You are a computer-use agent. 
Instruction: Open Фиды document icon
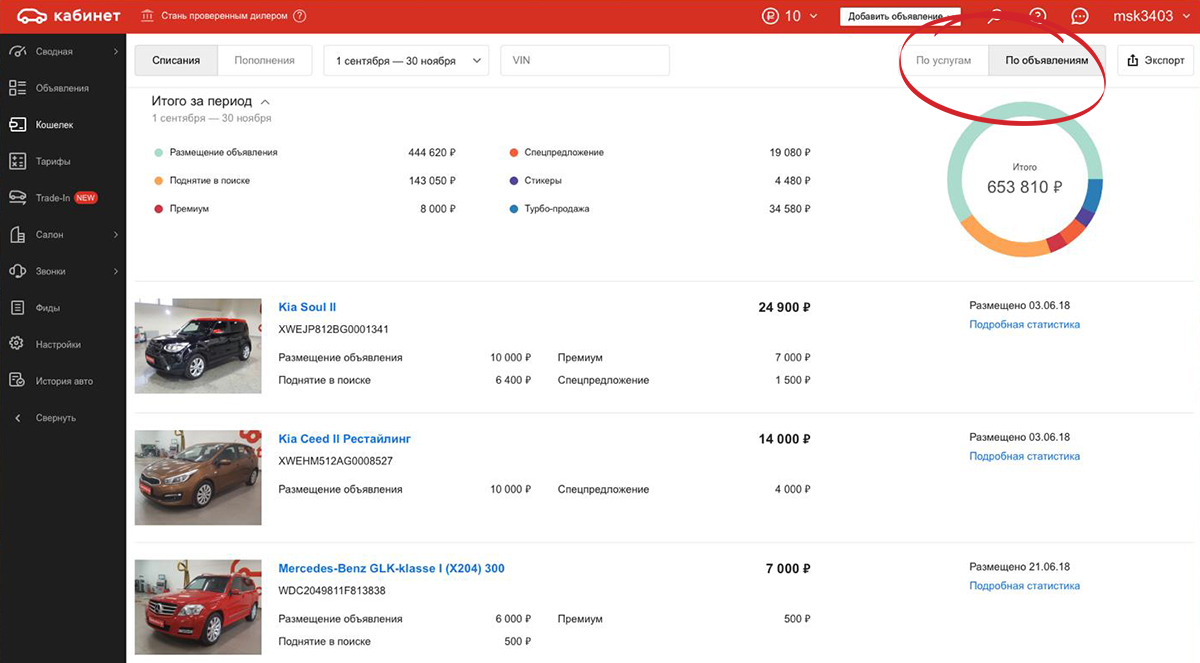17,308
